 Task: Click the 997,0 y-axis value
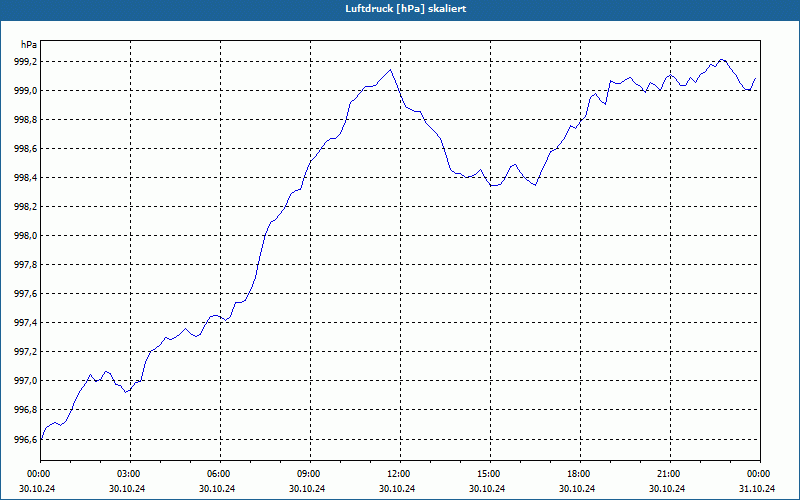coord(26,381)
